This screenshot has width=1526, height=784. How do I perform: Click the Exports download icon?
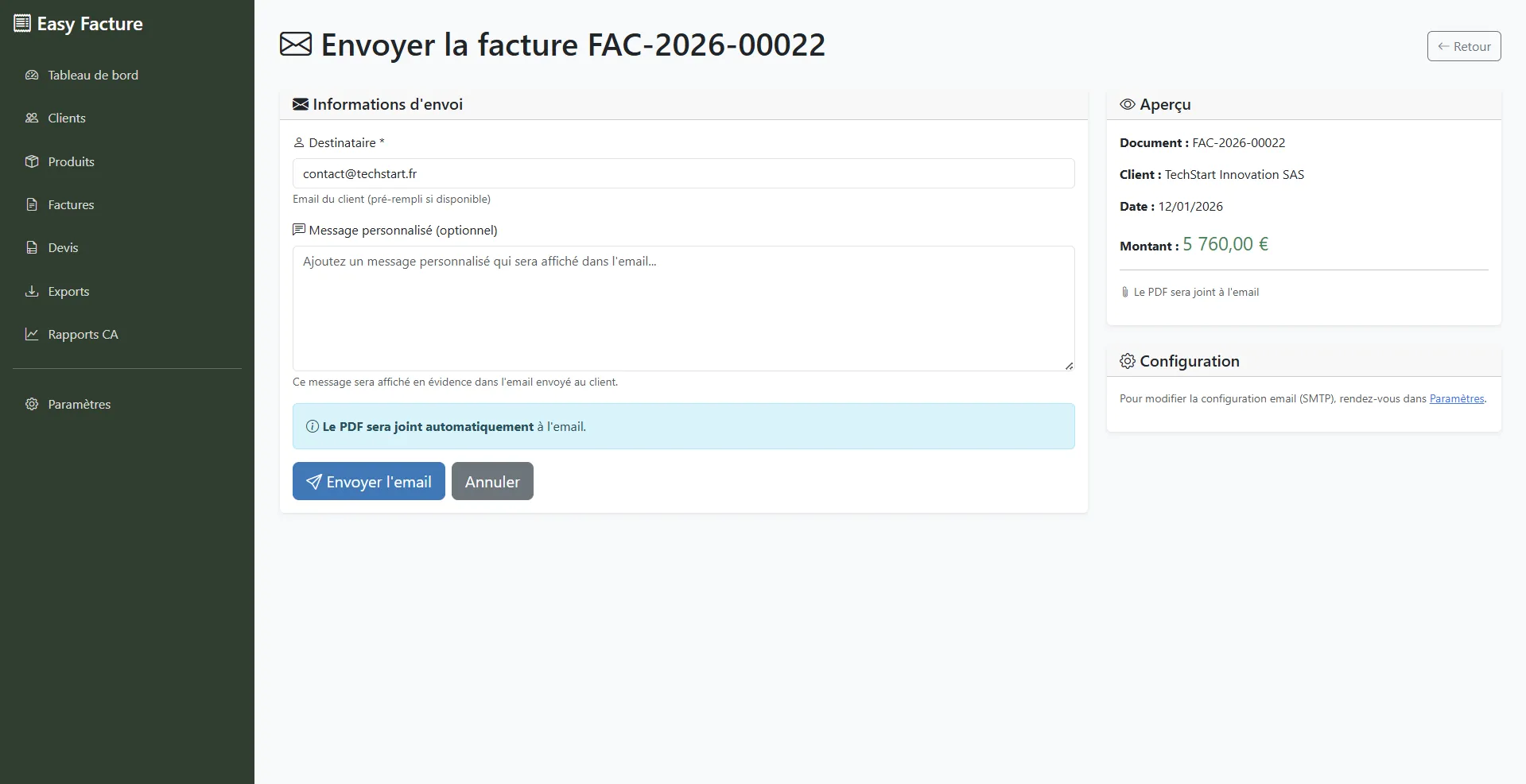pos(32,292)
